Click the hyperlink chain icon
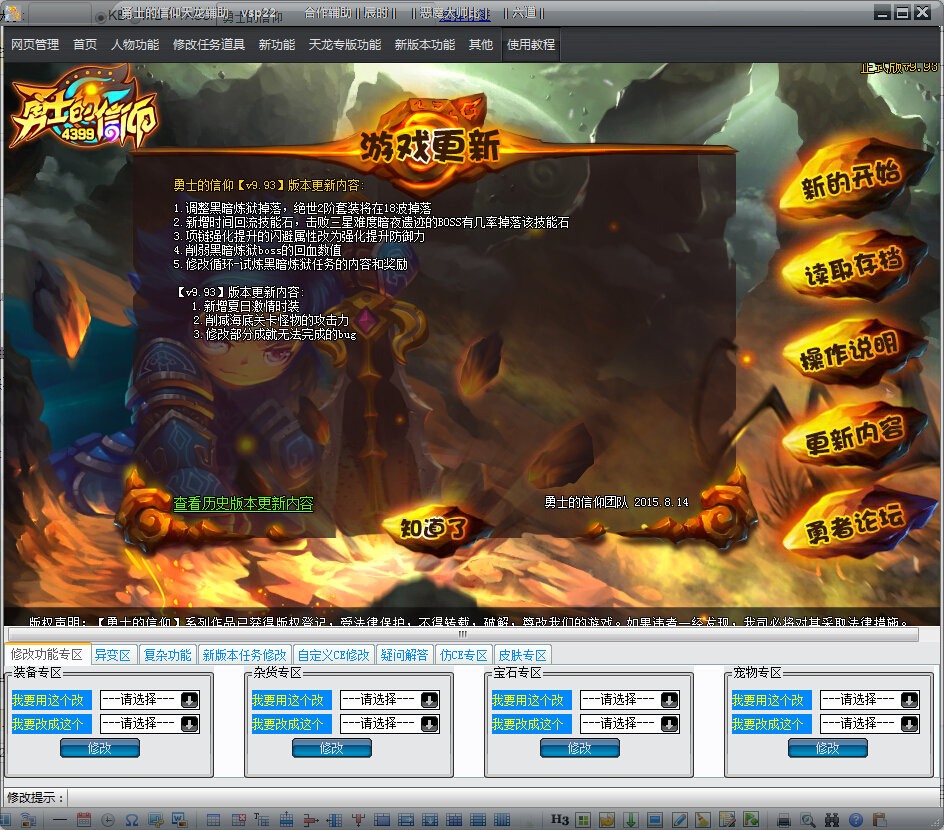 [x=156, y=817]
